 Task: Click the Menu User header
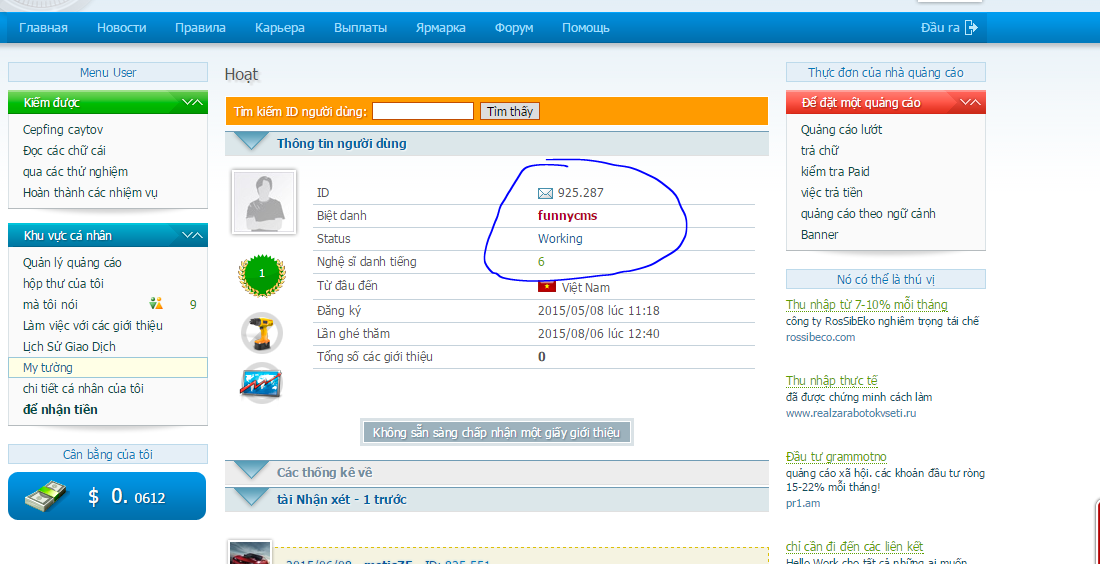[108, 72]
